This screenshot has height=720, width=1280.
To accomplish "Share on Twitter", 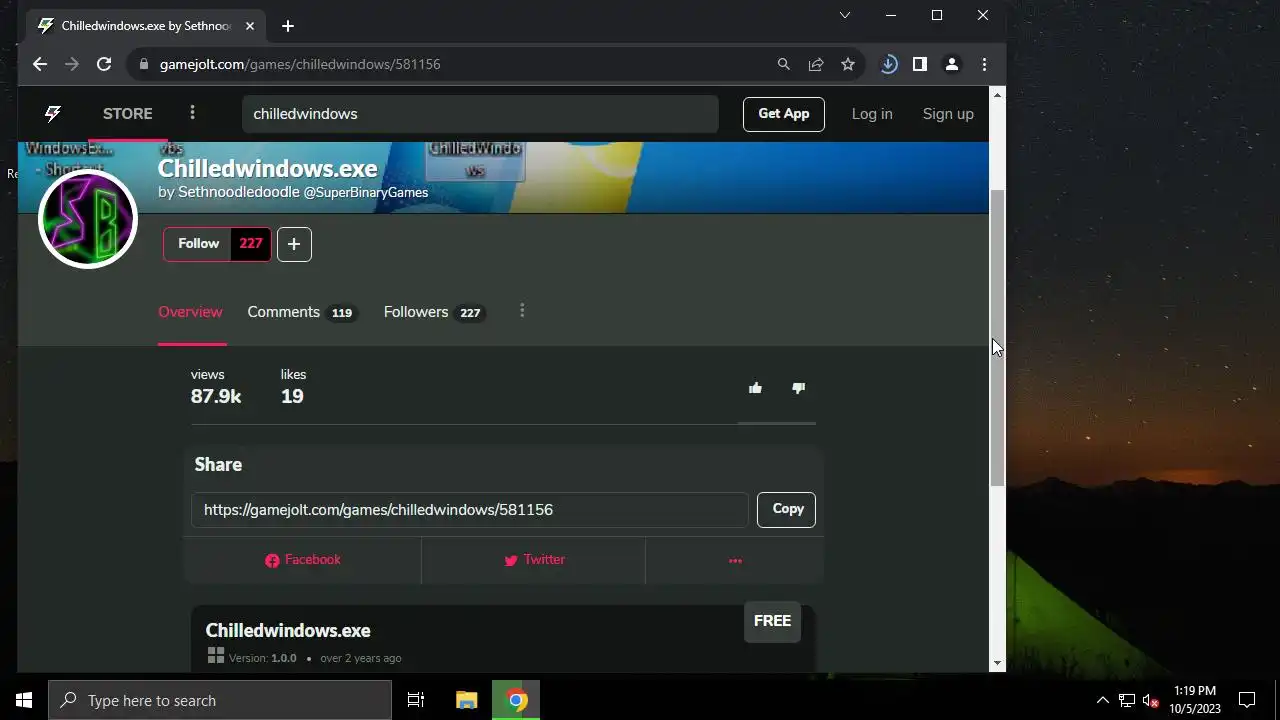I will (x=534, y=560).
